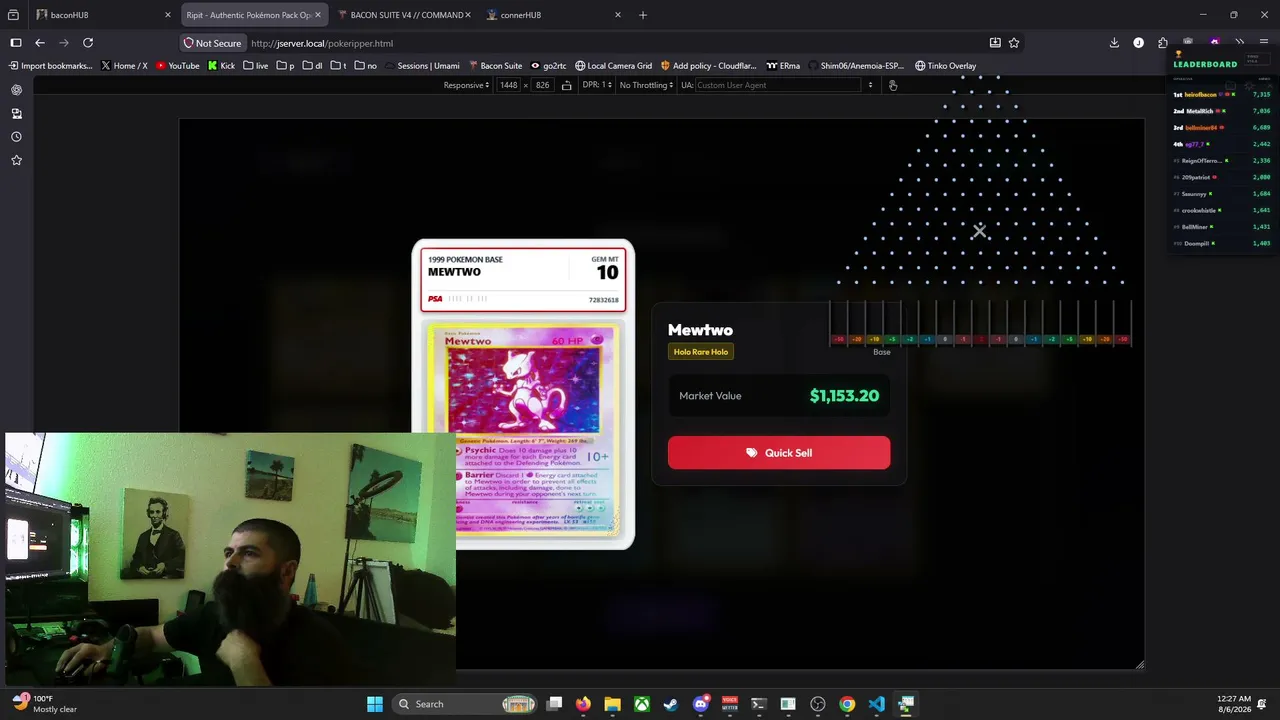Screen dimensions: 1280x720
Task: Click the graded Mewtwo card image
Action: pyautogui.click(x=523, y=394)
